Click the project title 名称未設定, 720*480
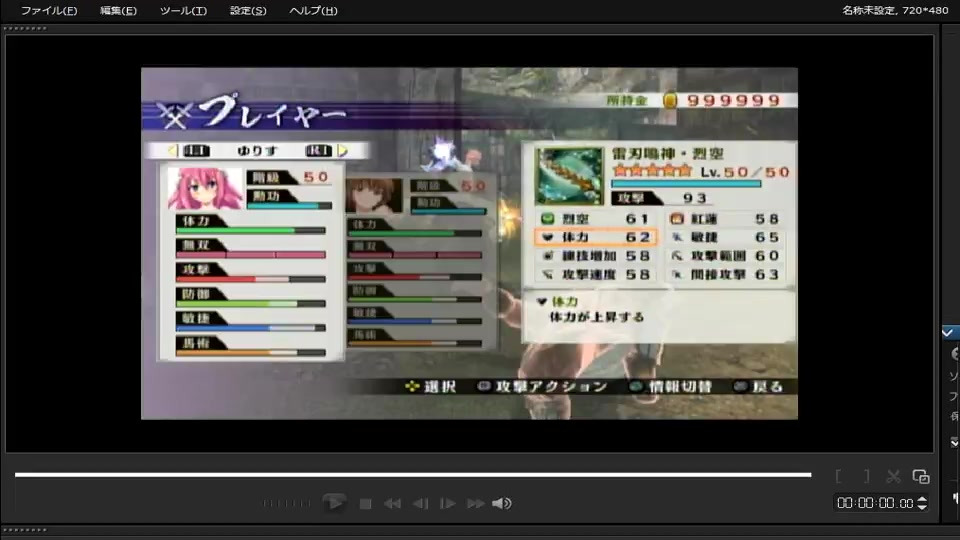This screenshot has height=540, width=960. [x=894, y=10]
